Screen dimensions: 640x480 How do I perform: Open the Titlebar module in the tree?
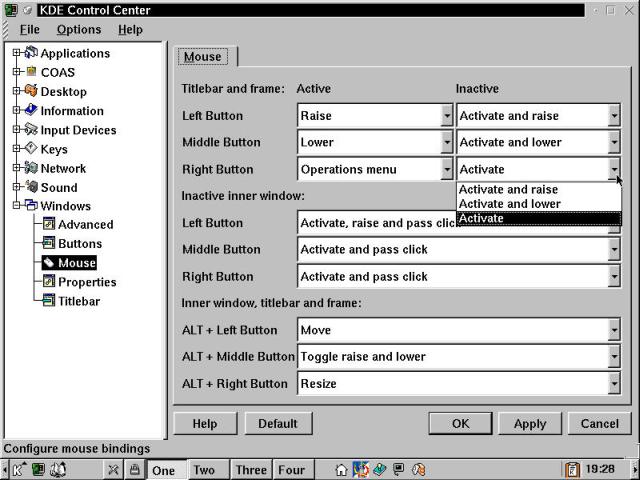click(x=79, y=301)
